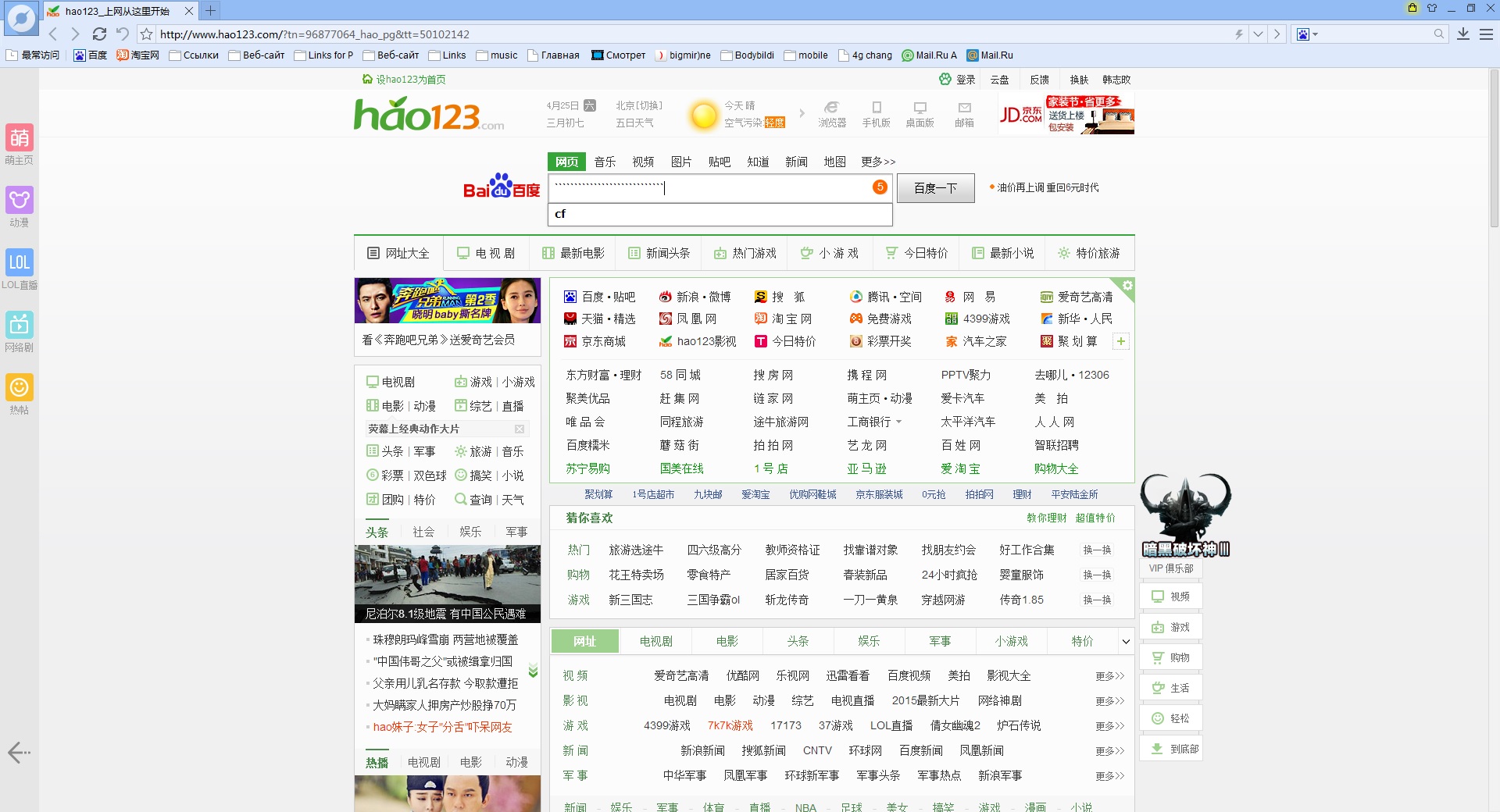Click browser URL address field
The height and width of the screenshot is (812, 1500).
coord(691,34)
